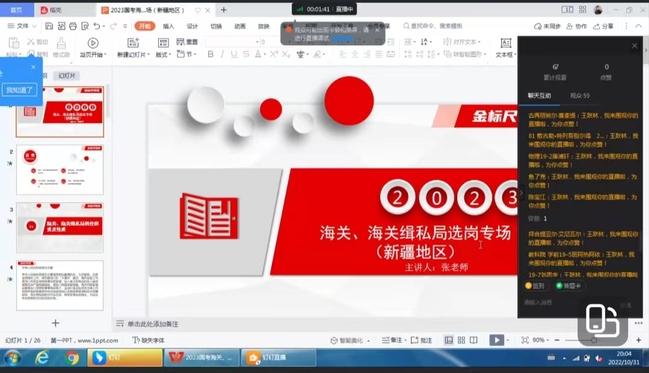Click the 我知道了 button
The width and height of the screenshot is (649, 373).
coord(19,90)
